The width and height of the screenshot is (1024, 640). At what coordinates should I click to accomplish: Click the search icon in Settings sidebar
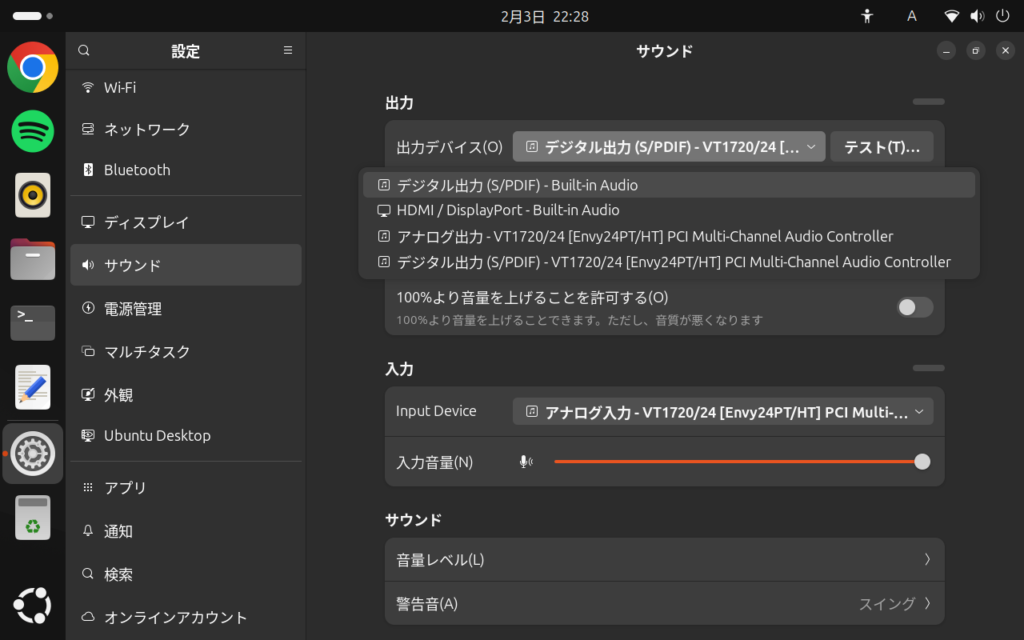click(x=84, y=50)
